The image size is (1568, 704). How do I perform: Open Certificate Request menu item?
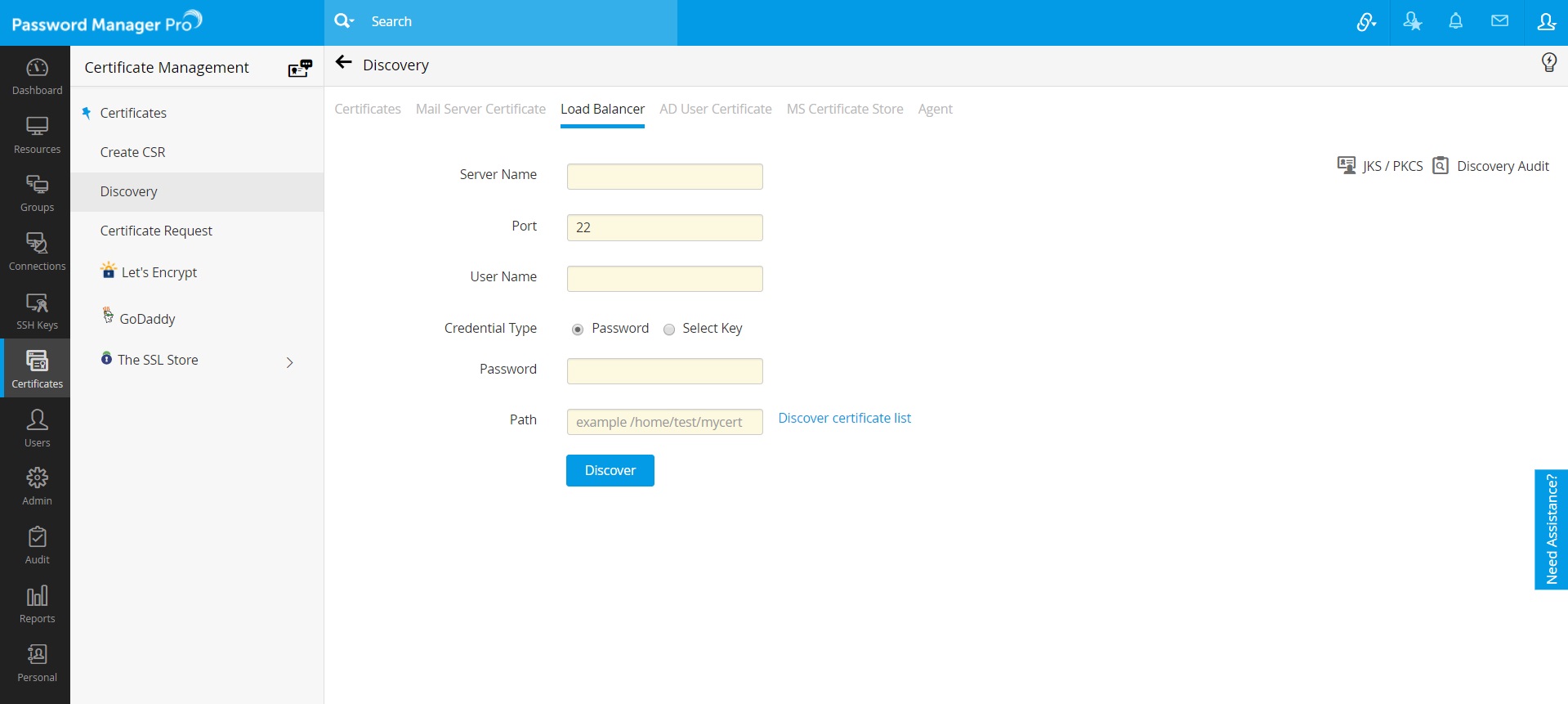pos(156,231)
